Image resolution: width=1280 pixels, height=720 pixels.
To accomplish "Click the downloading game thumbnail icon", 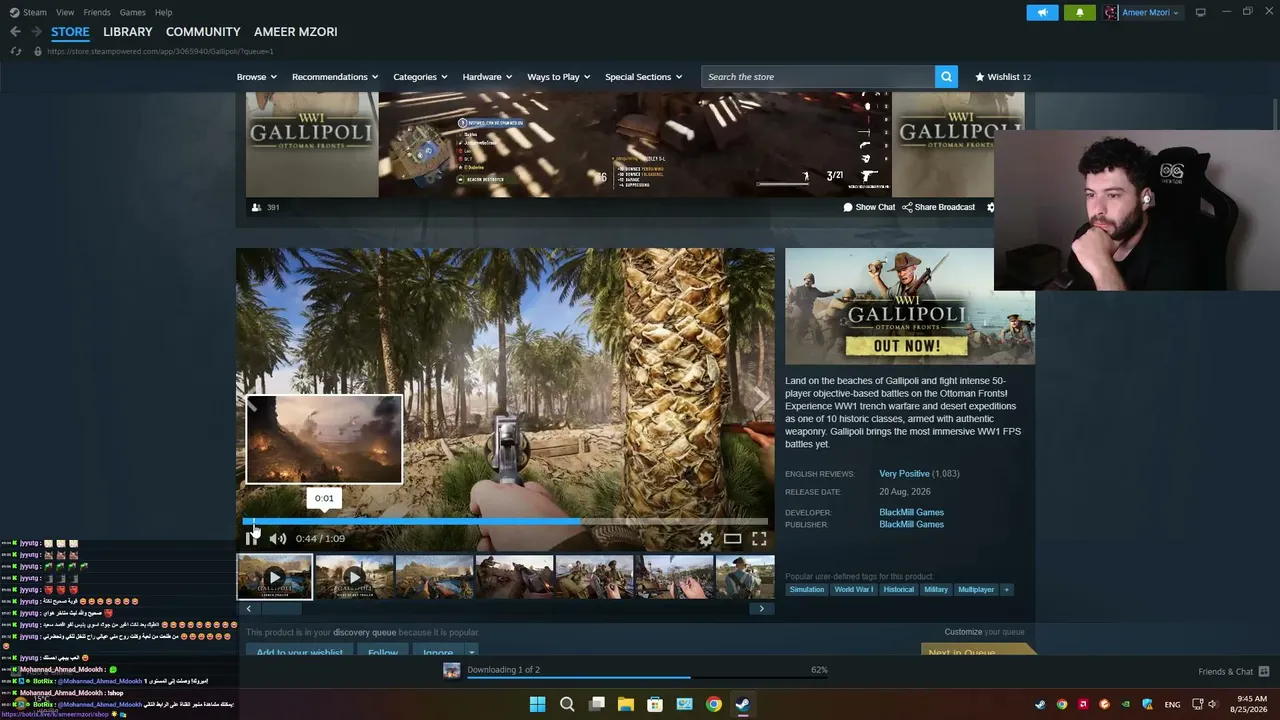I will click(x=452, y=670).
